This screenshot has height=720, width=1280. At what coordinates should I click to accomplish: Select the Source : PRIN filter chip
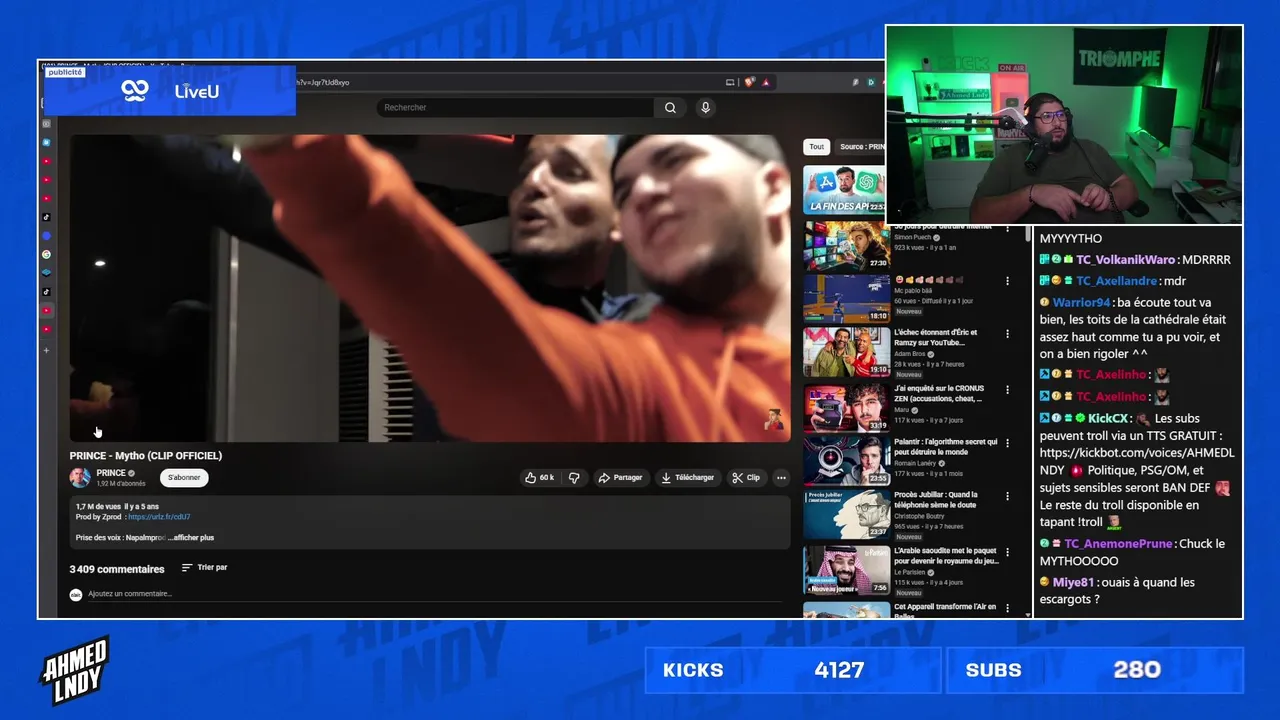(x=860, y=147)
